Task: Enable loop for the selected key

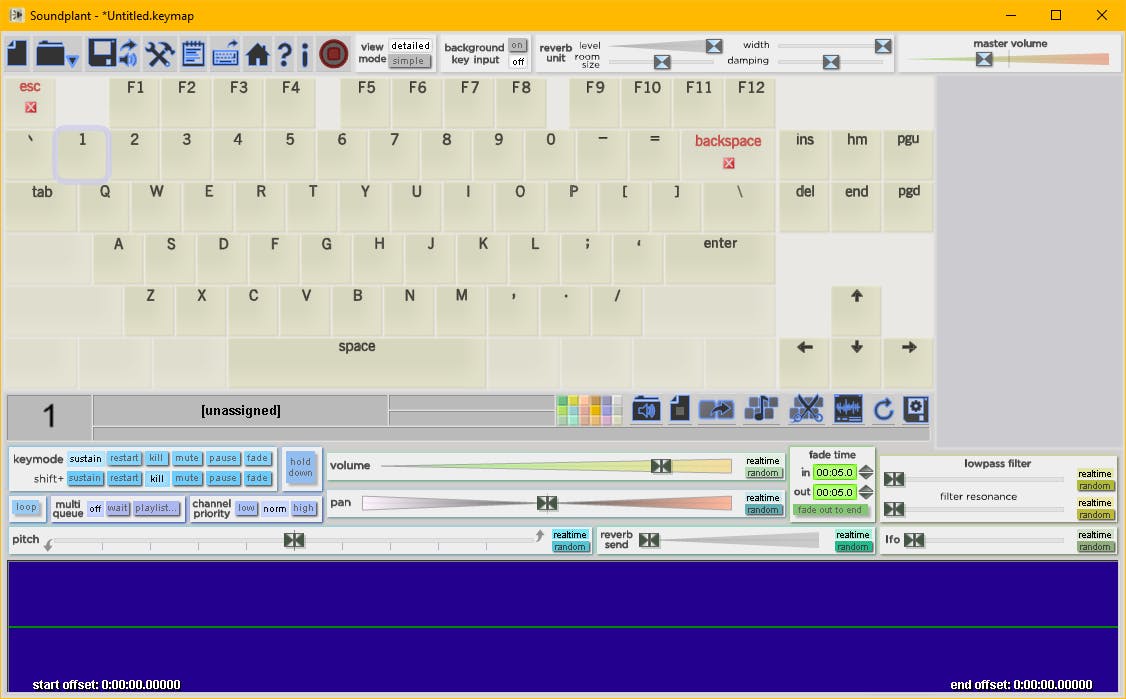Action: 27,508
